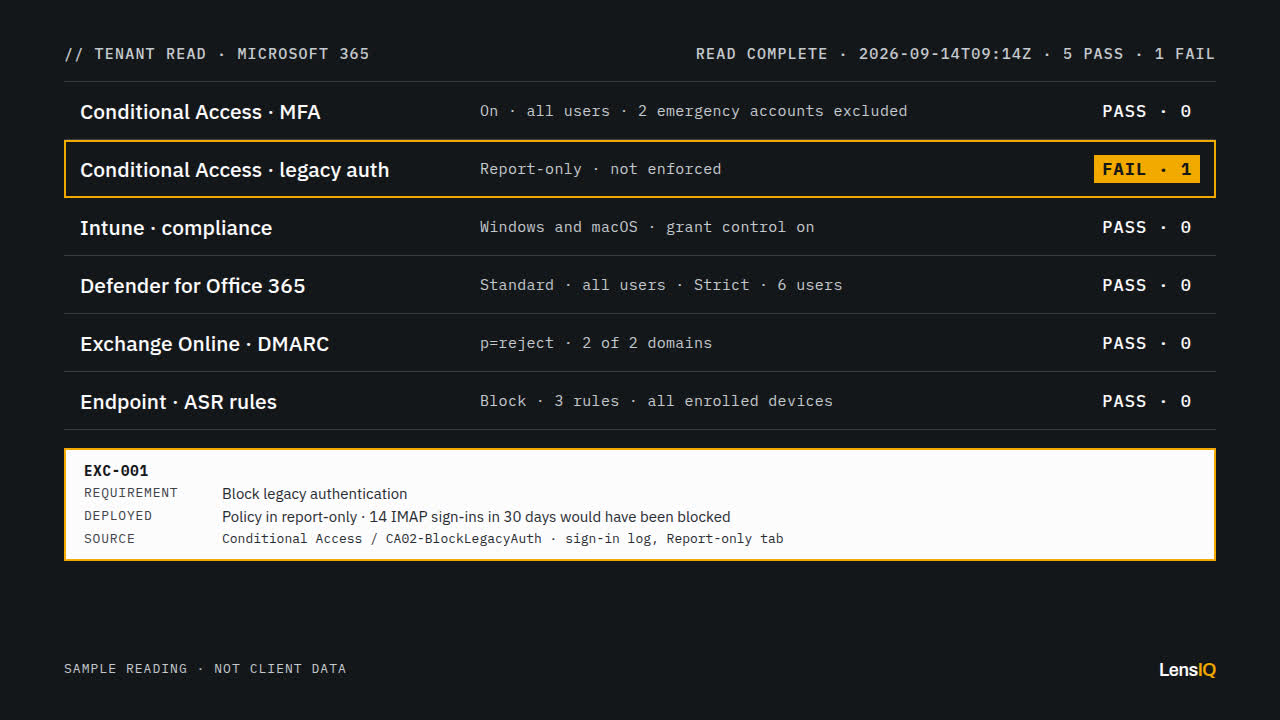Click "On · all users · 2 emergency accounts excluded"
The height and width of the screenshot is (720, 1280).
pyautogui.click(x=693, y=111)
